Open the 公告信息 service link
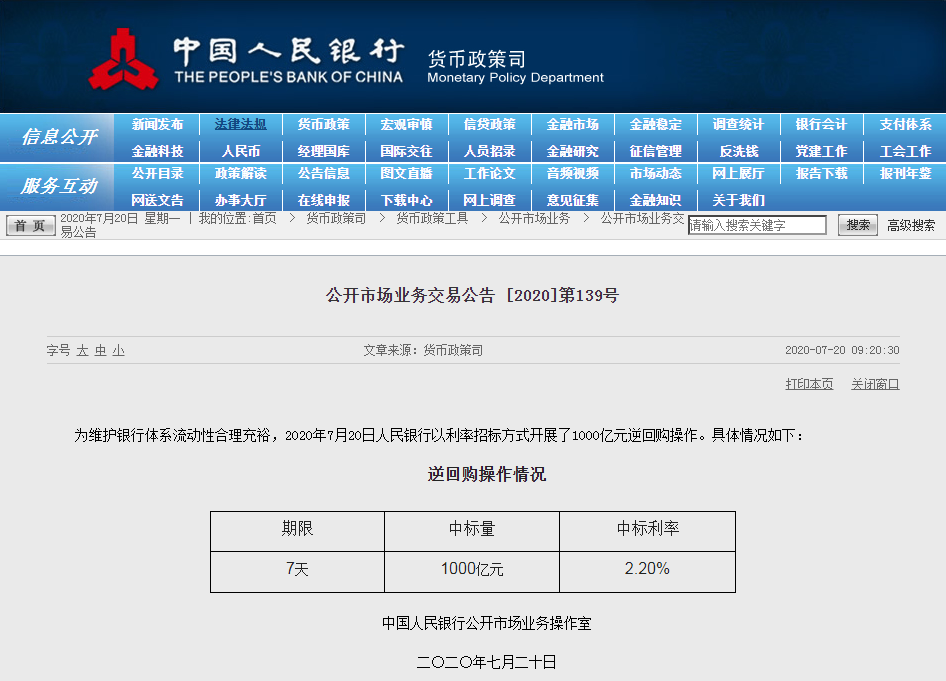 pos(323,174)
